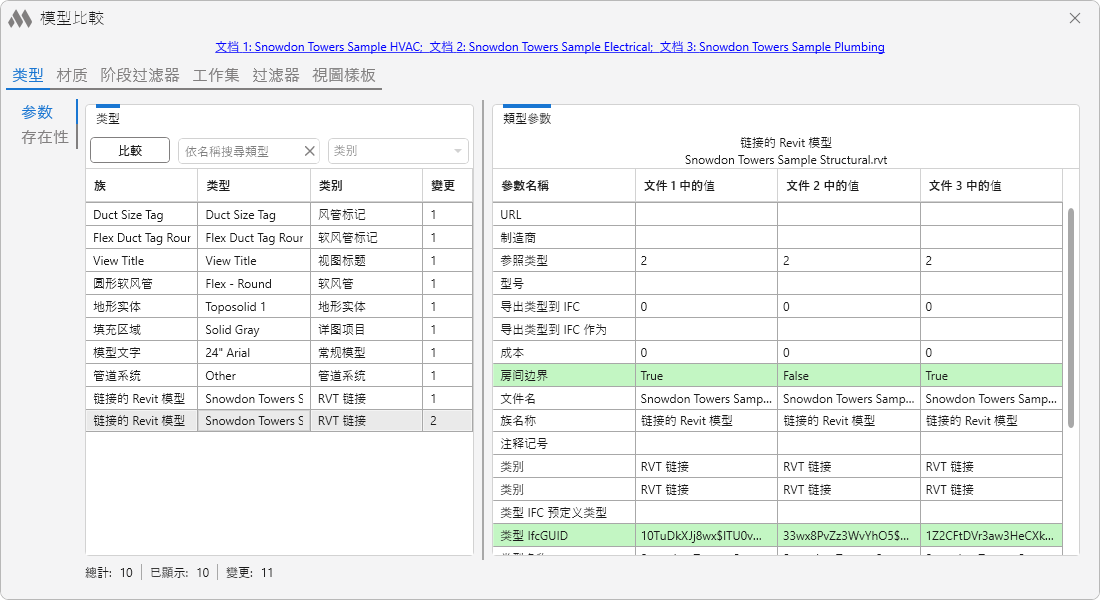Image resolution: width=1100 pixels, height=600 pixels.
Task: Open document link Snowdon Towers Sample HVAC
Action: click(318, 47)
